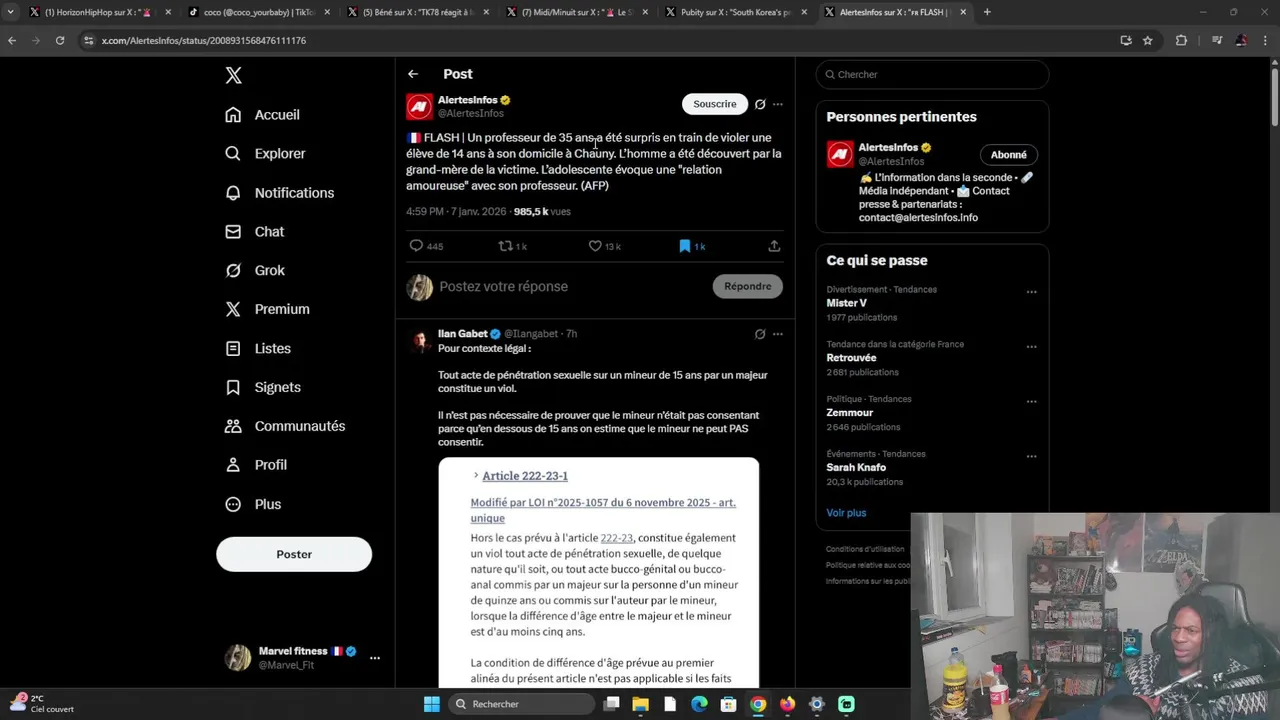The width and height of the screenshot is (1280, 720).
Task: Open more options for Retrouvée trend
Action: (x=1031, y=347)
